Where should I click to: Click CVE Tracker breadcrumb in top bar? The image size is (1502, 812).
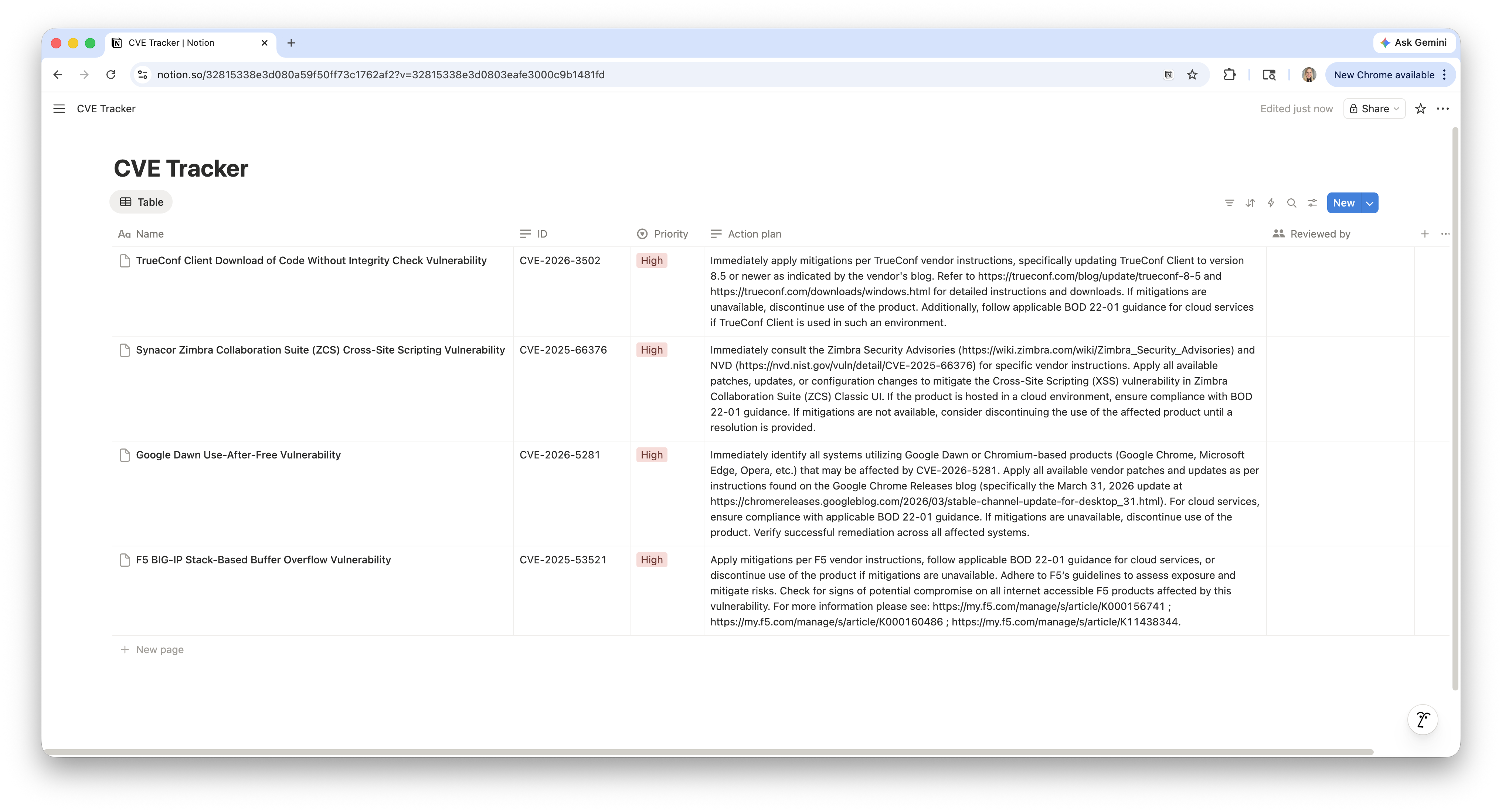point(106,109)
